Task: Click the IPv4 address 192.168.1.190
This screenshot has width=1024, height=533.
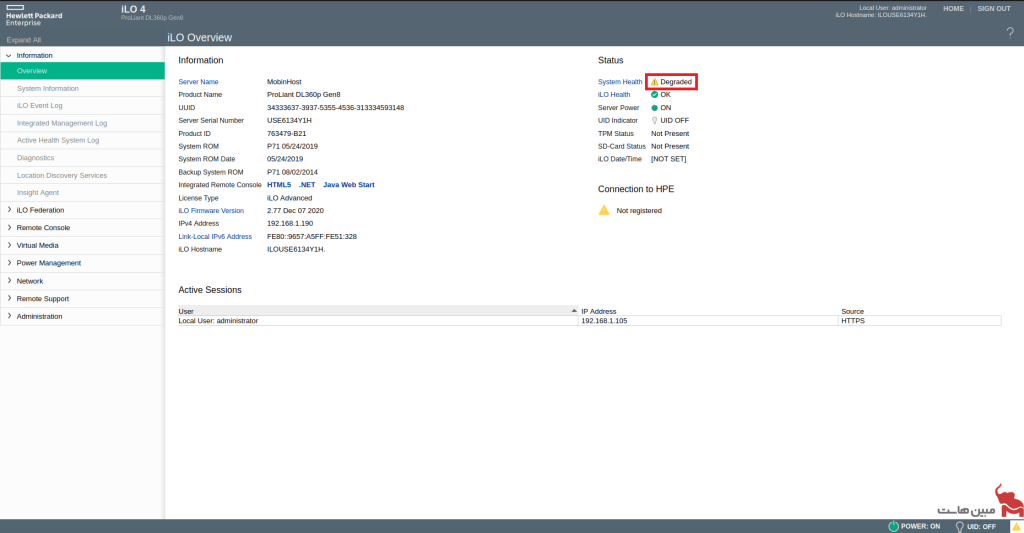Action: coord(290,223)
